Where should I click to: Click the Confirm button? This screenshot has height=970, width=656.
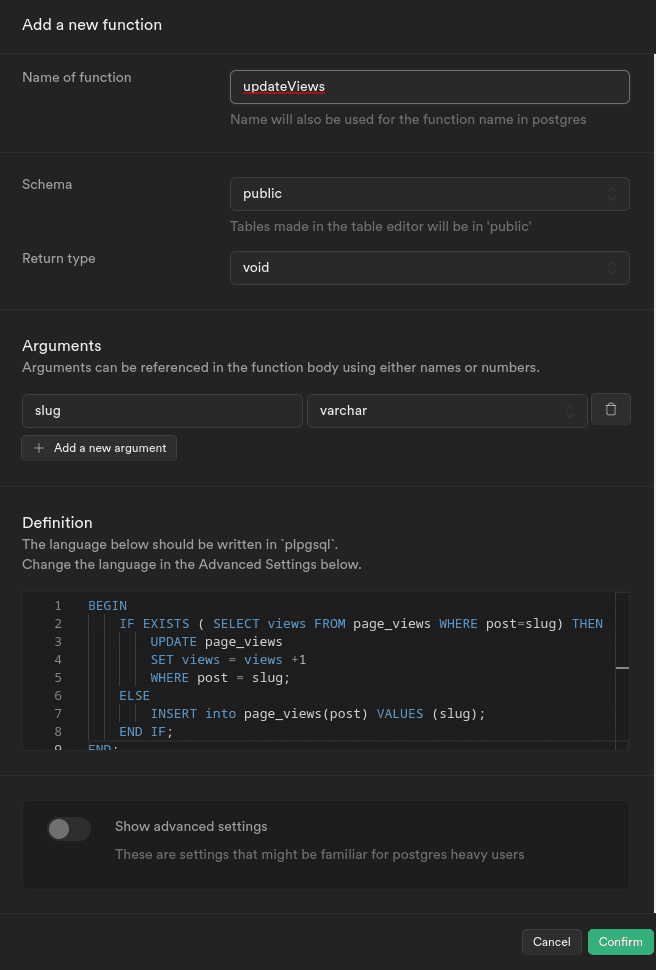tap(620, 941)
